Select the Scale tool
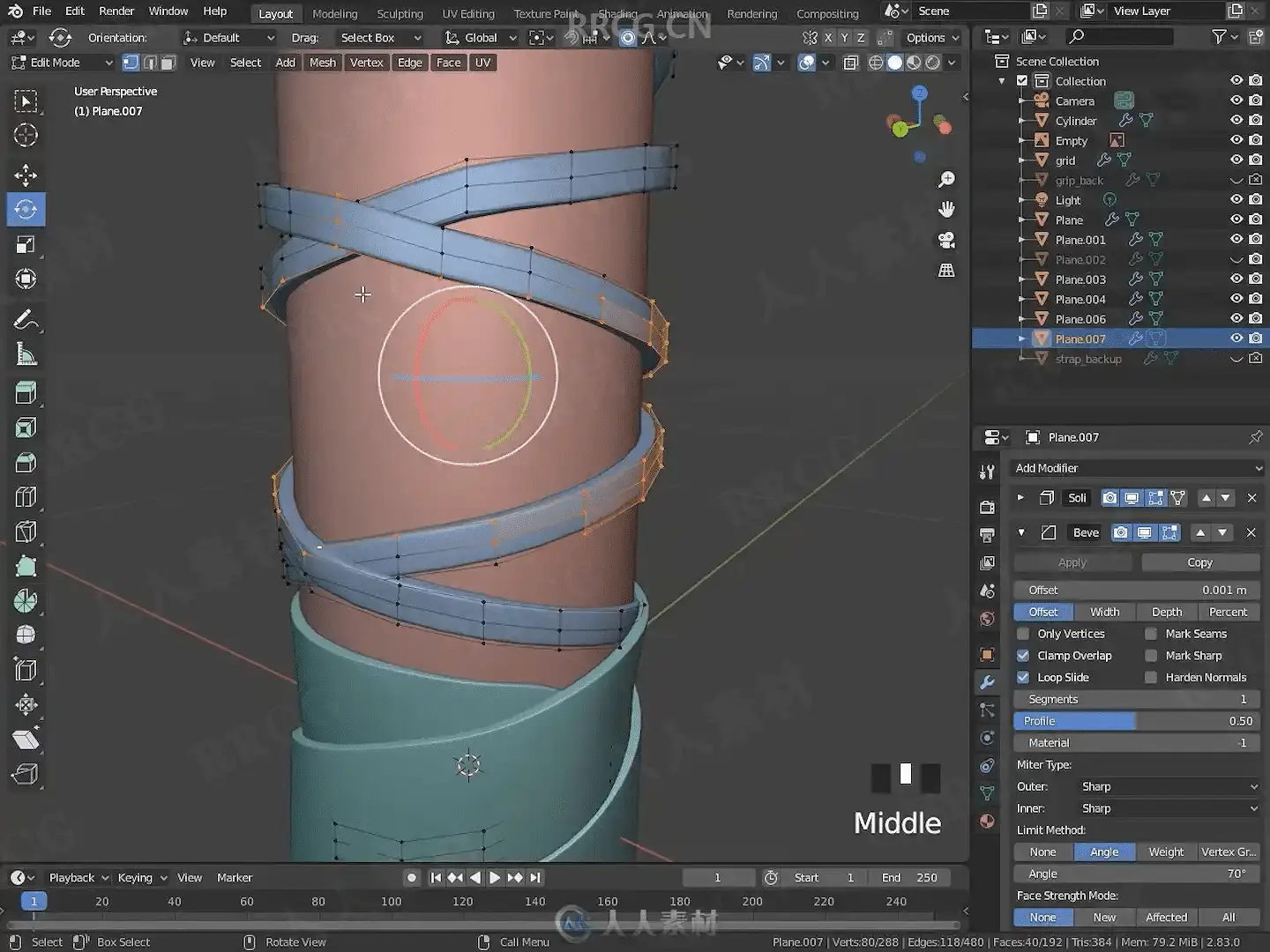 click(26, 245)
